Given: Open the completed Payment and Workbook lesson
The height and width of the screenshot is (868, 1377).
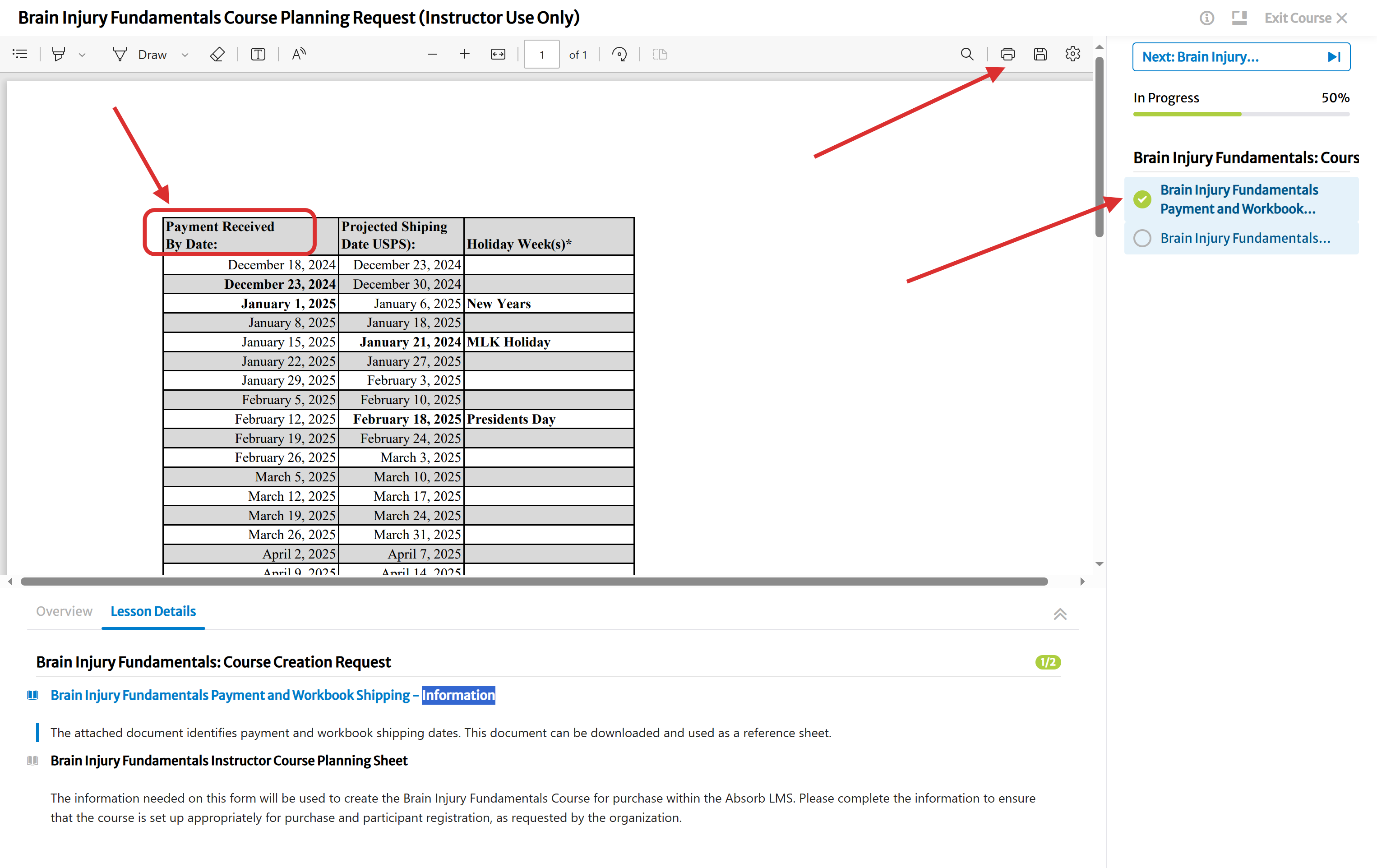Looking at the screenshot, I should (x=1241, y=199).
